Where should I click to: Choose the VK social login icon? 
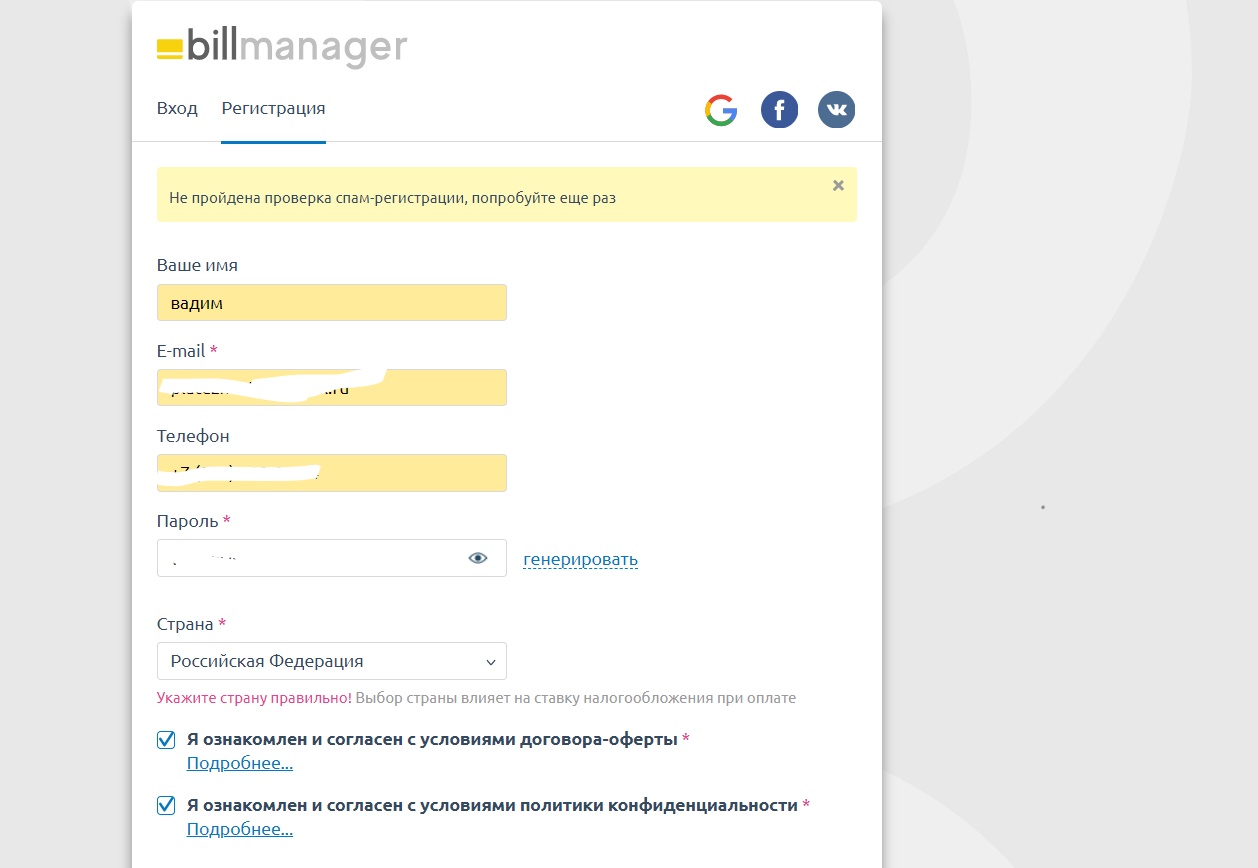(836, 110)
